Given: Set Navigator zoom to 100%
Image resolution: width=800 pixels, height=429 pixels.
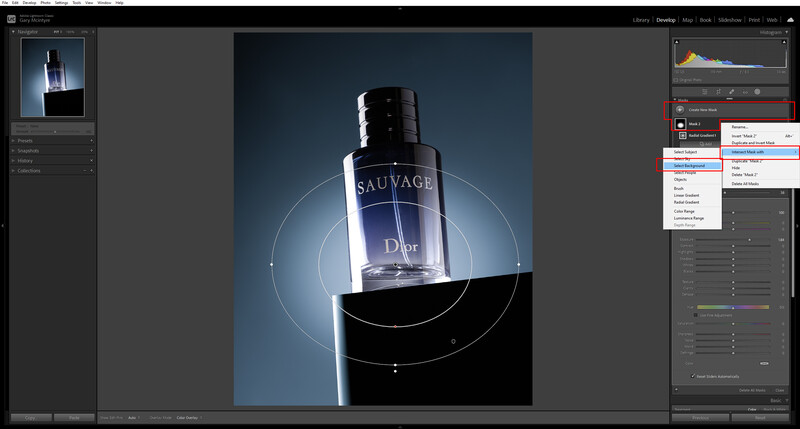Looking at the screenshot, I should (70, 32).
